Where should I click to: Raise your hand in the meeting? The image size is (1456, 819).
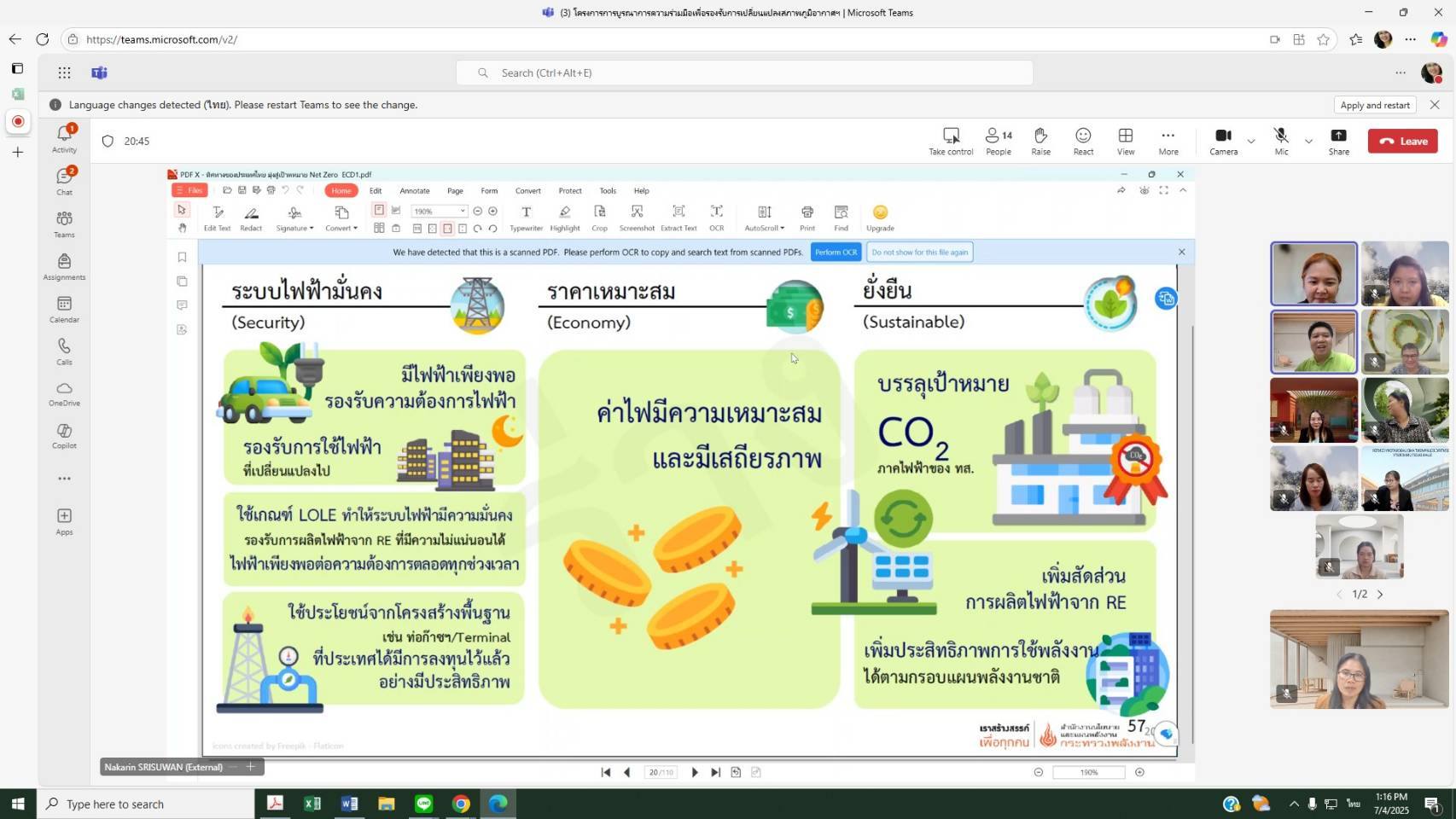1040,141
